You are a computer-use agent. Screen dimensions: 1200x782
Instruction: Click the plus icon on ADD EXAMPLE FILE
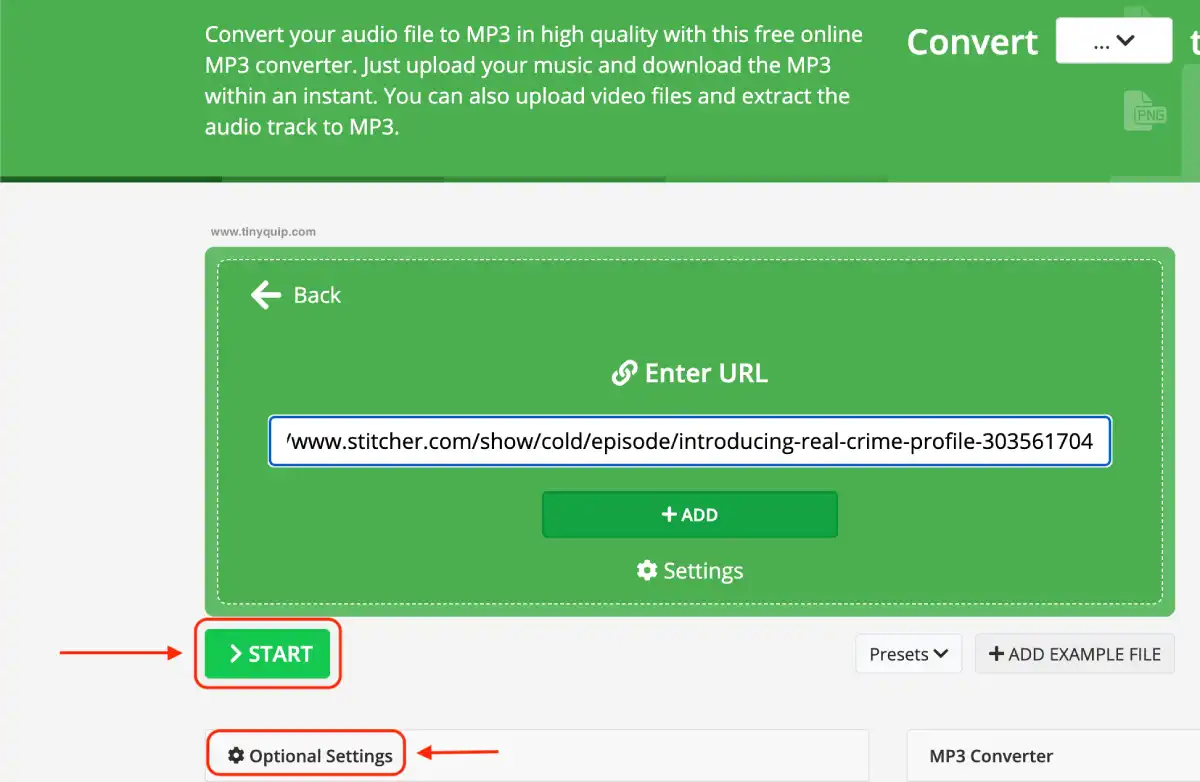[996, 653]
